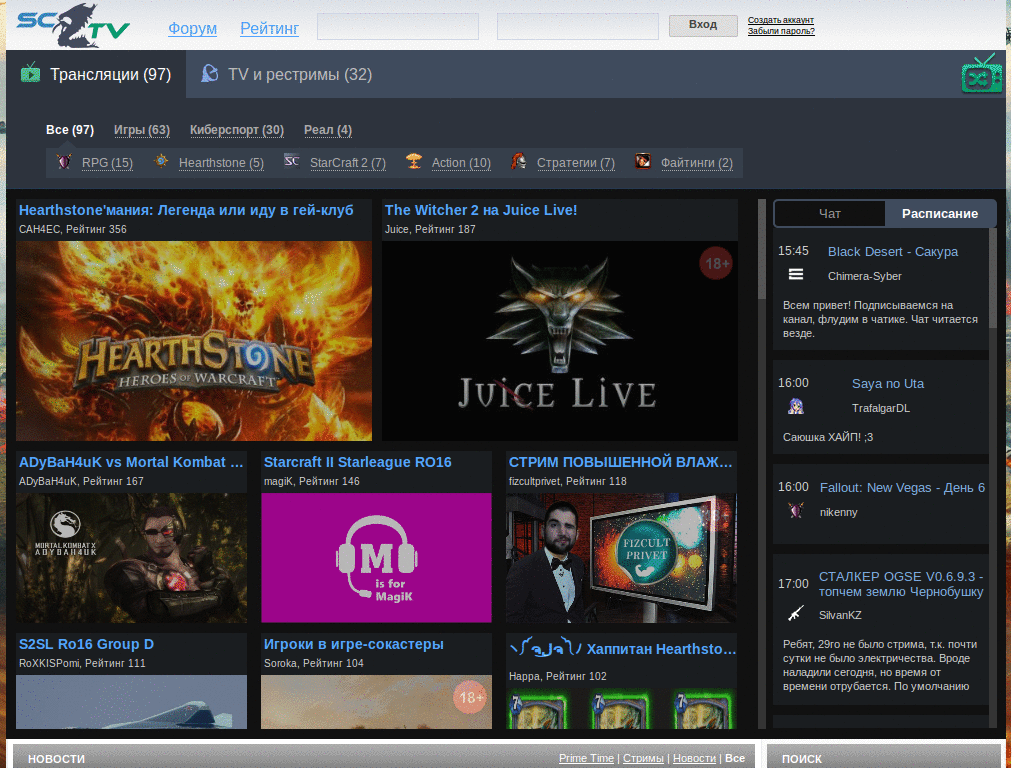This screenshot has width=1024, height=768.
Task: Filter streams by Игры (63)
Action: [141, 130]
